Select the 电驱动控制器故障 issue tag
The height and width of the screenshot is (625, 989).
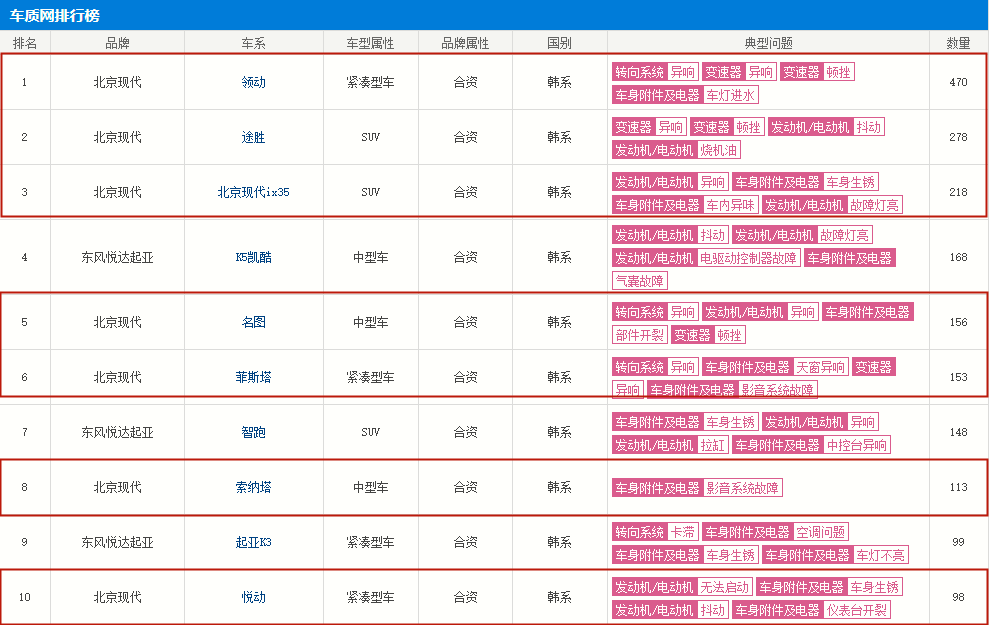[x=749, y=258]
